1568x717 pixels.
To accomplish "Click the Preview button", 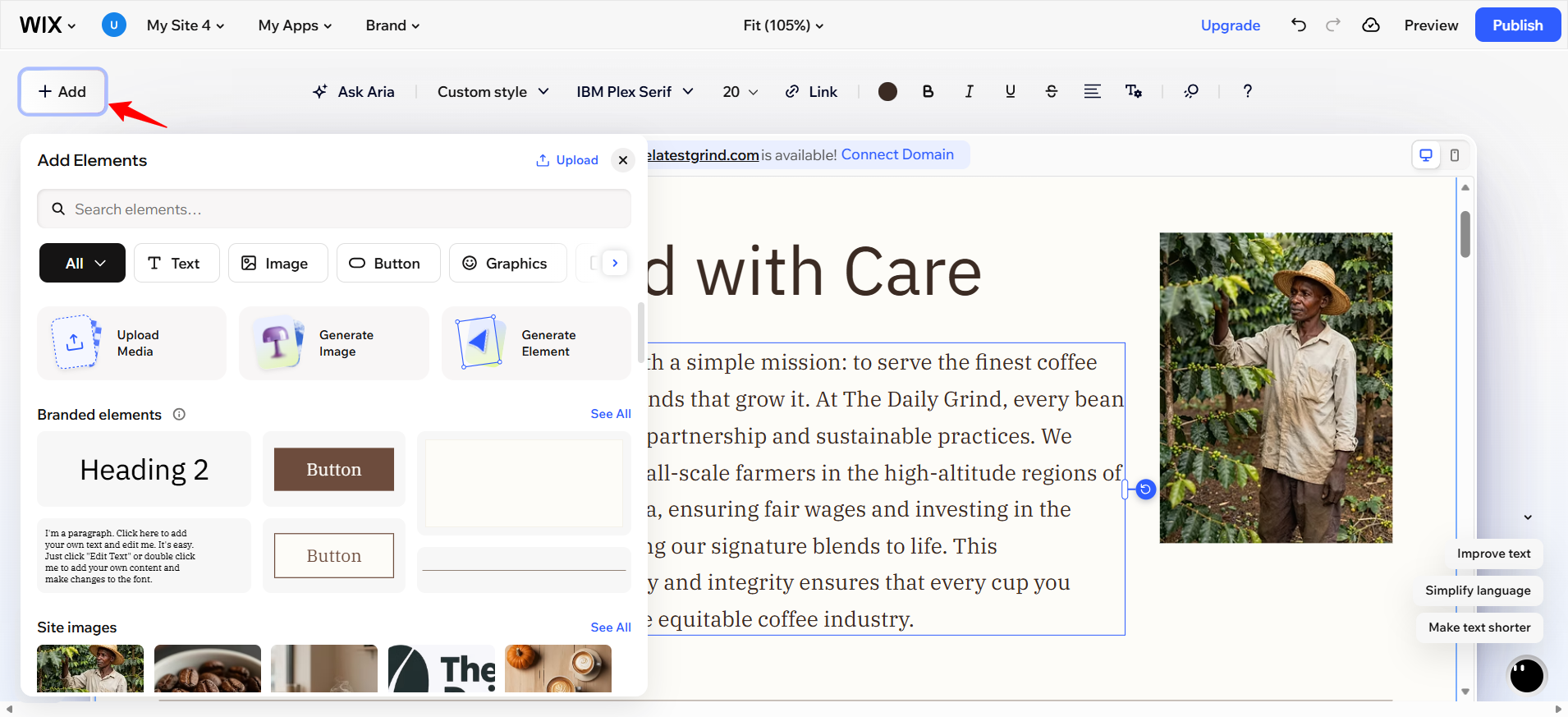I will point(1431,25).
